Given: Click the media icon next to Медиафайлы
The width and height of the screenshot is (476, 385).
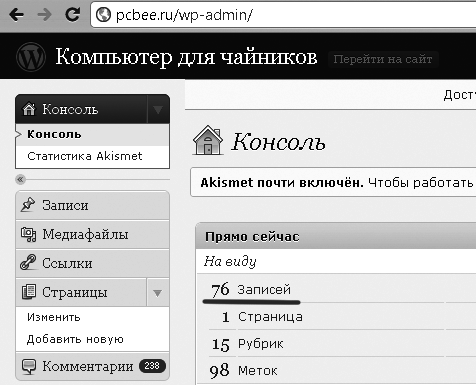Looking at the screenshot, I should click(x=28, y=234).
